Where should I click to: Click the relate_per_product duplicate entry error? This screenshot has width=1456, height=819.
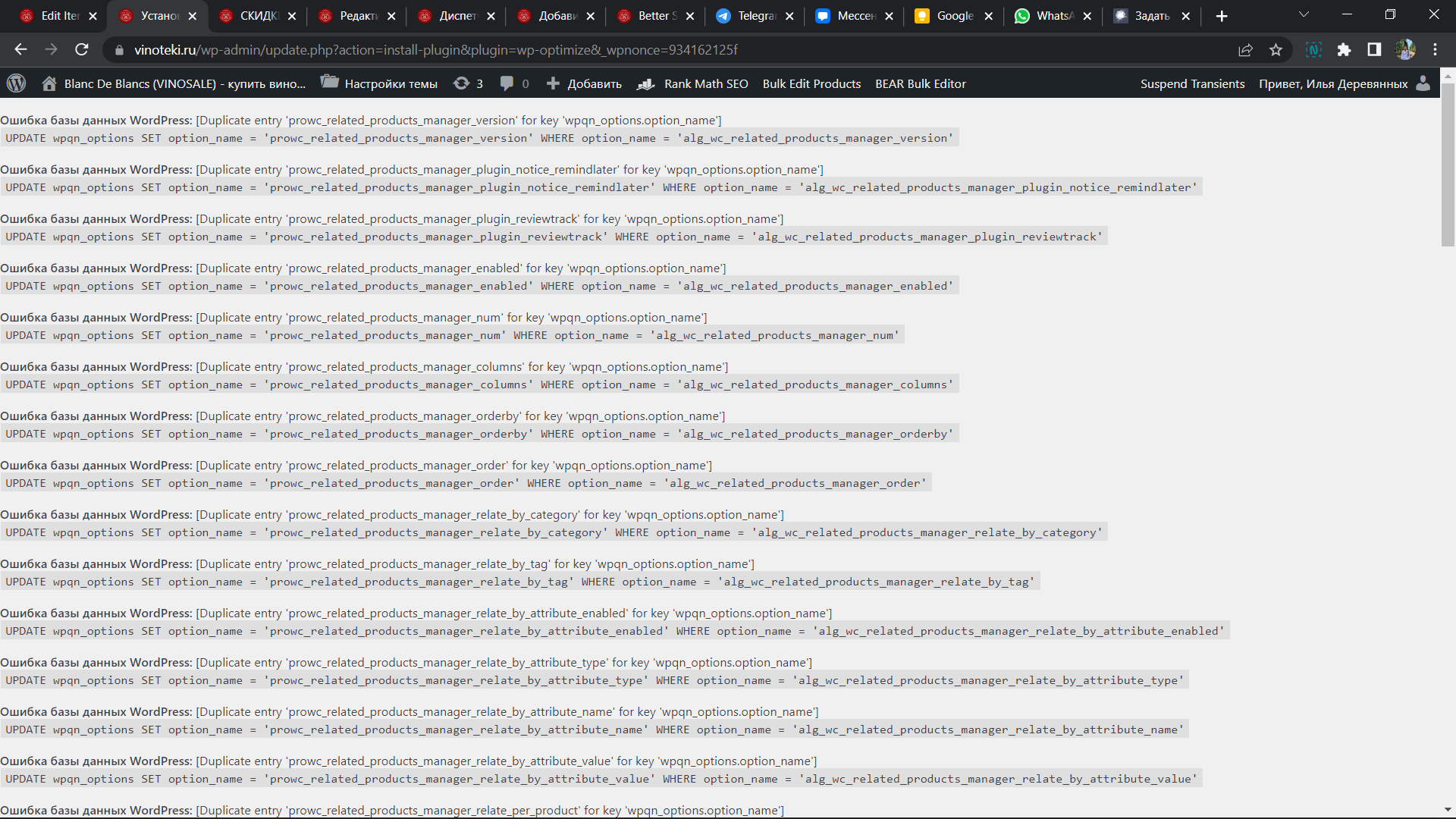point(392,810)
